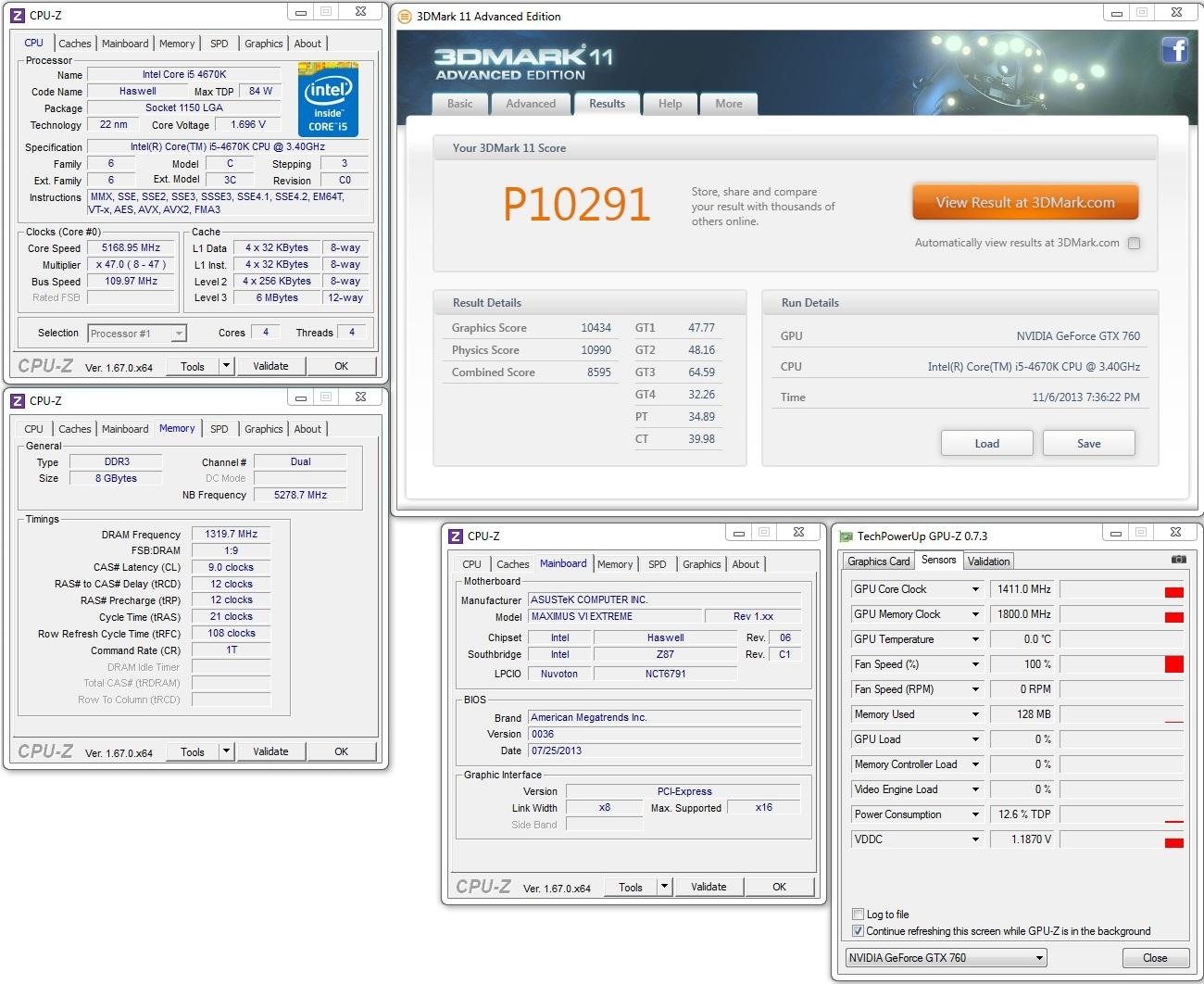
Task: Click the Load button in 3DMark
Action: [x=987, y=443]
